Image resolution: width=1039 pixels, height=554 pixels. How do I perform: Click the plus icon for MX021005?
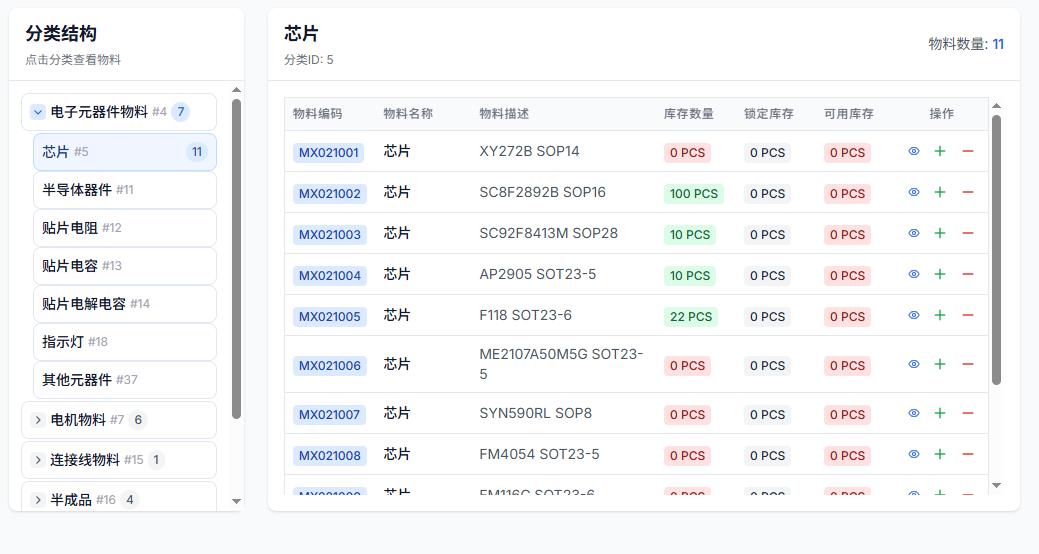[x=940, y=315]
